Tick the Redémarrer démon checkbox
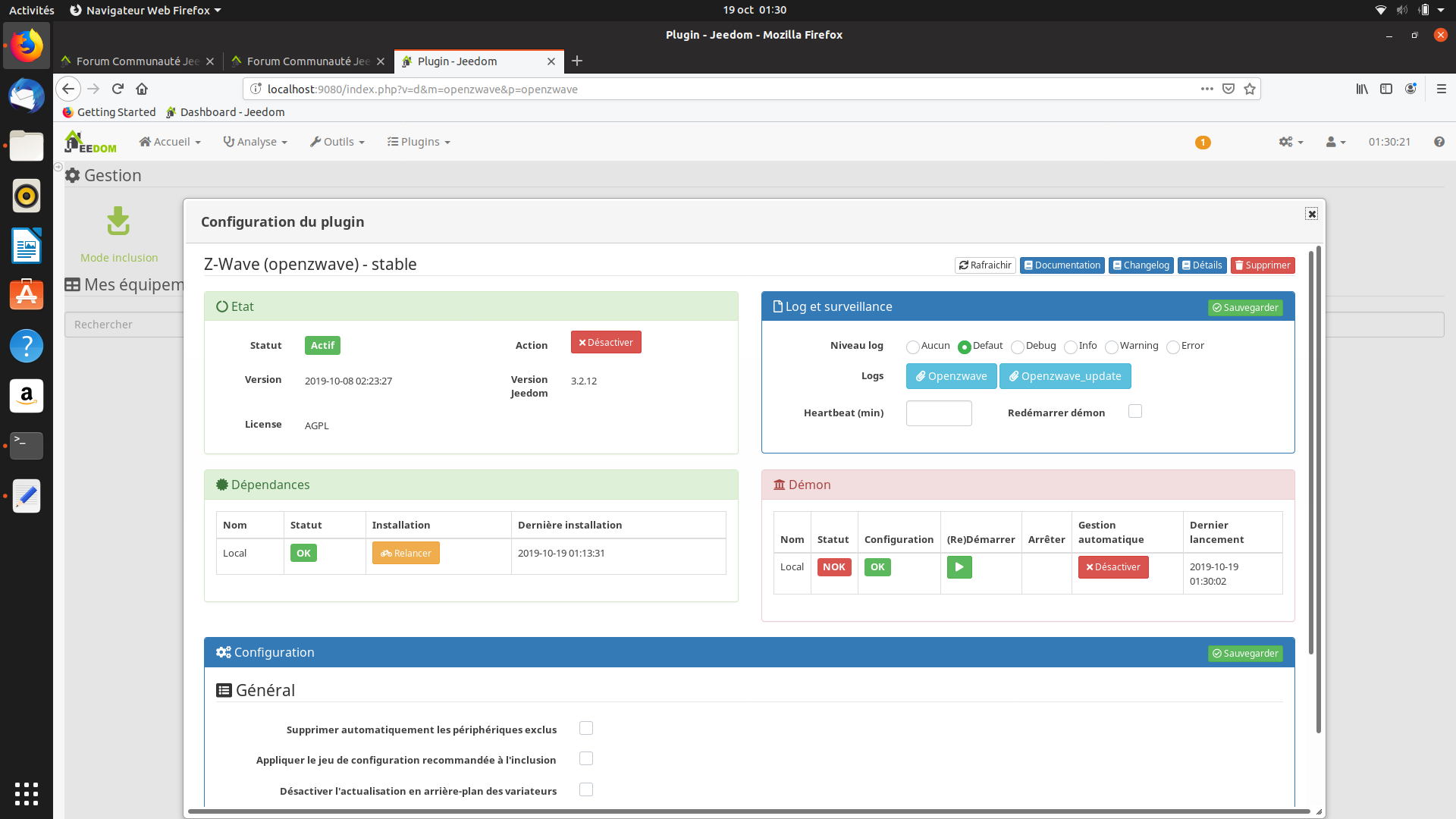This screenshot has height=819, width=1456. point(1135,411)
